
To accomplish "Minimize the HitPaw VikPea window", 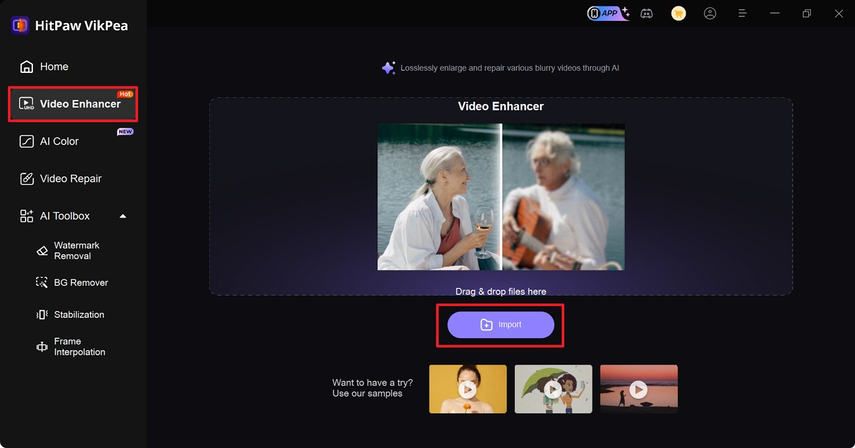I will click(x=774, y=13).
